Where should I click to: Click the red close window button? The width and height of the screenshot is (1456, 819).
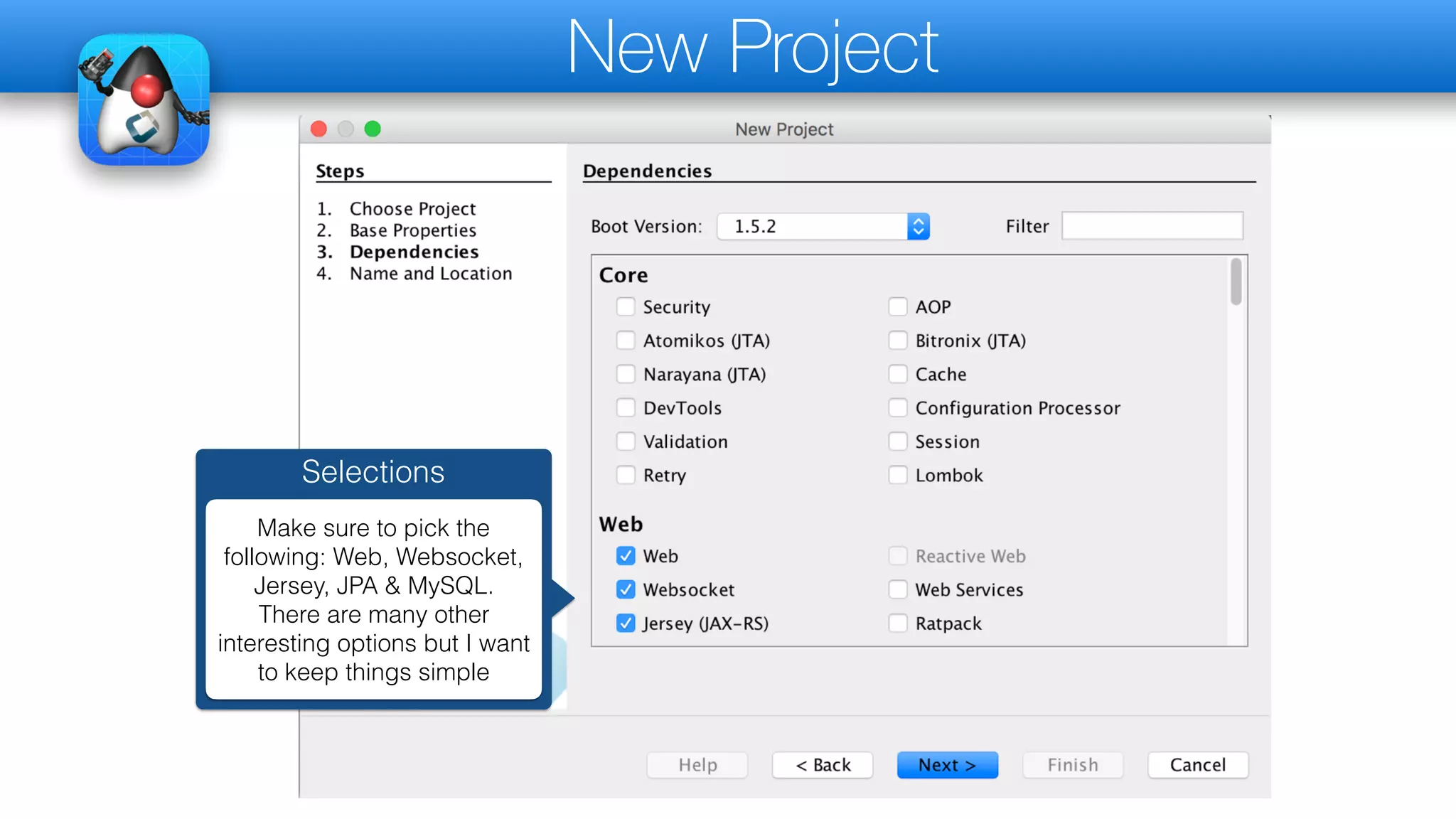318,129
